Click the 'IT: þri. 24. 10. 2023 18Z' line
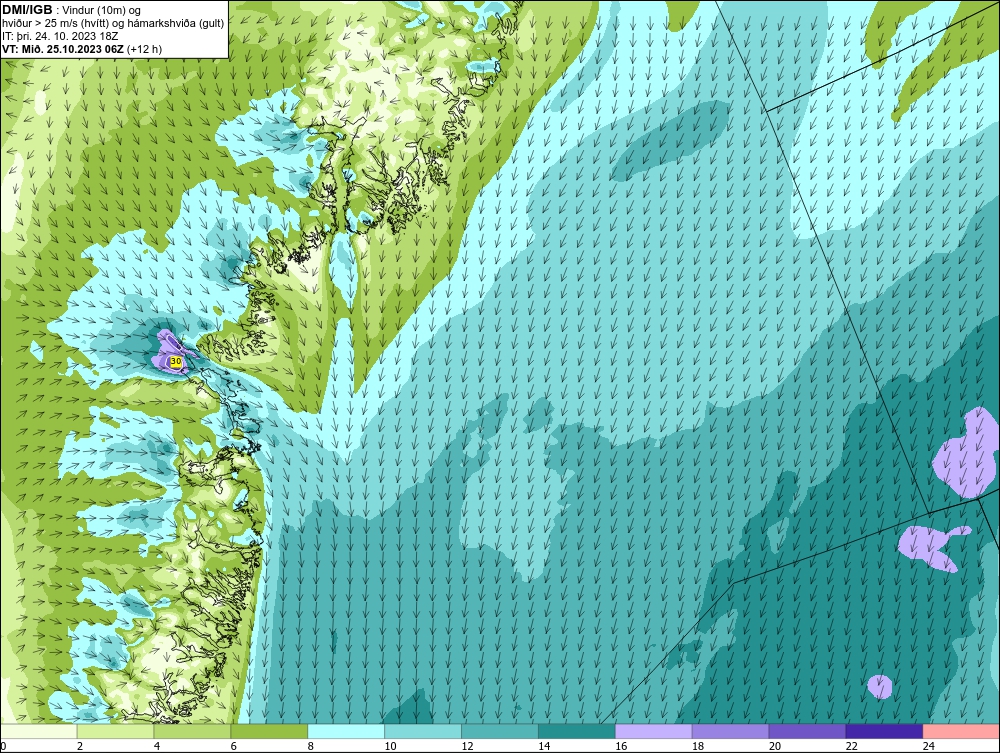The width and height of the screenshot is (1000, 753). (60, 36)
